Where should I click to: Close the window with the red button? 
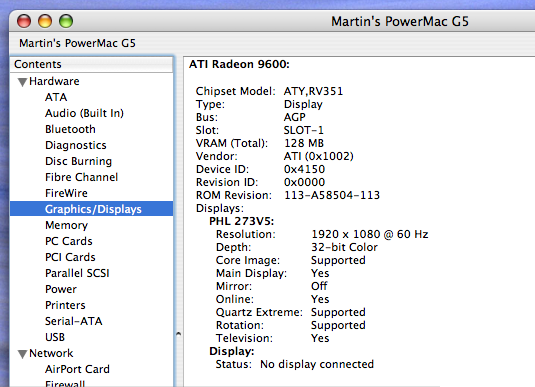[24, 21]
